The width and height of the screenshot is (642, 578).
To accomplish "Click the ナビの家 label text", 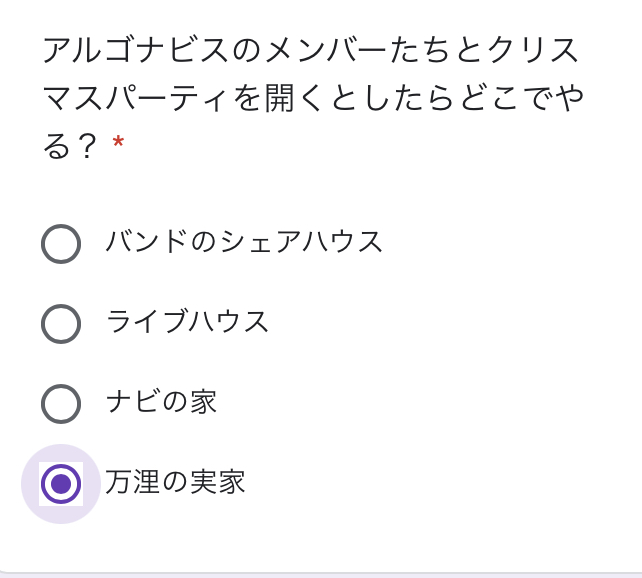I will (x=161, y=401).
